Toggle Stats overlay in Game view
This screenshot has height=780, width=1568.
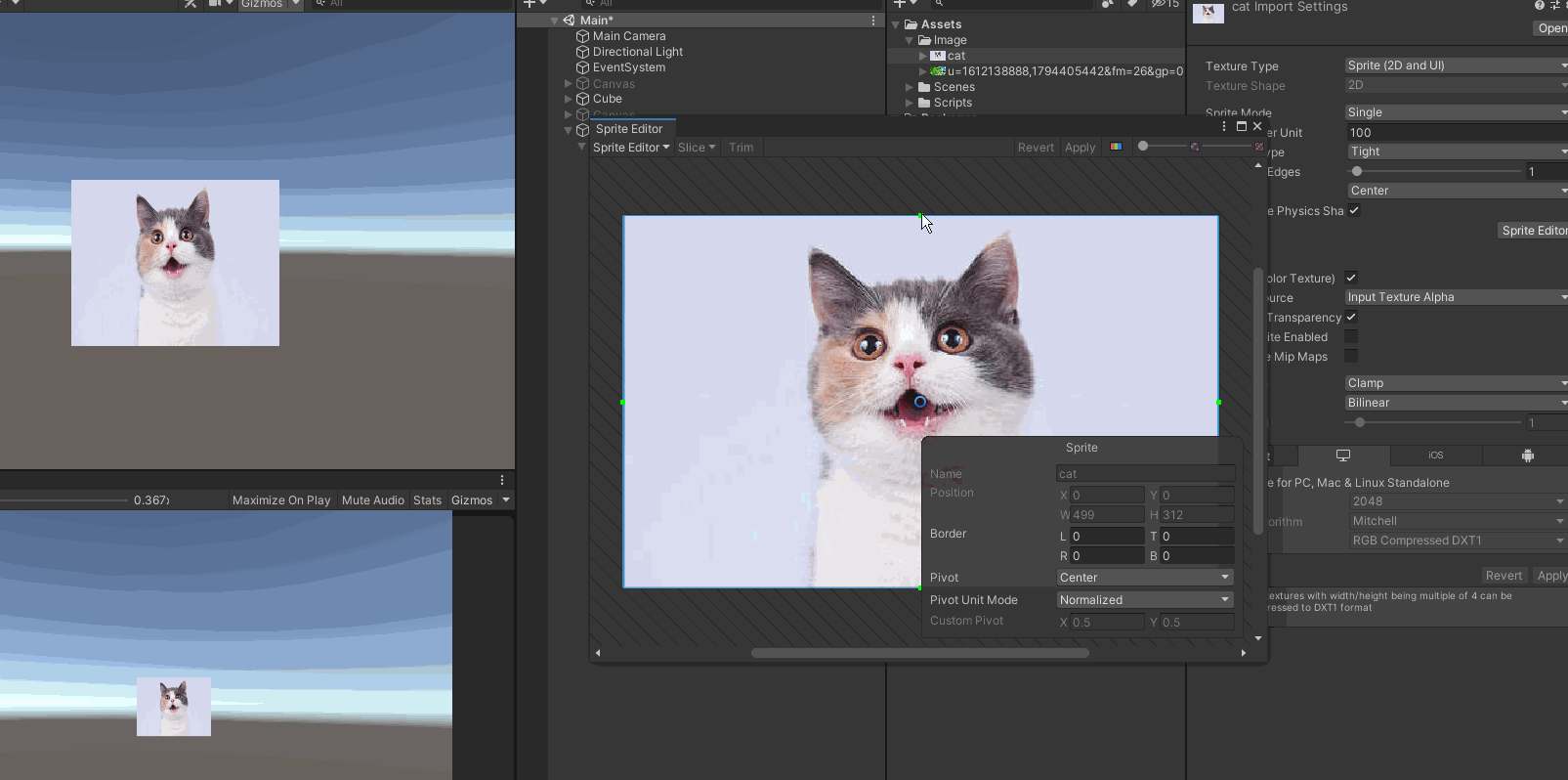tap(427, 500)
